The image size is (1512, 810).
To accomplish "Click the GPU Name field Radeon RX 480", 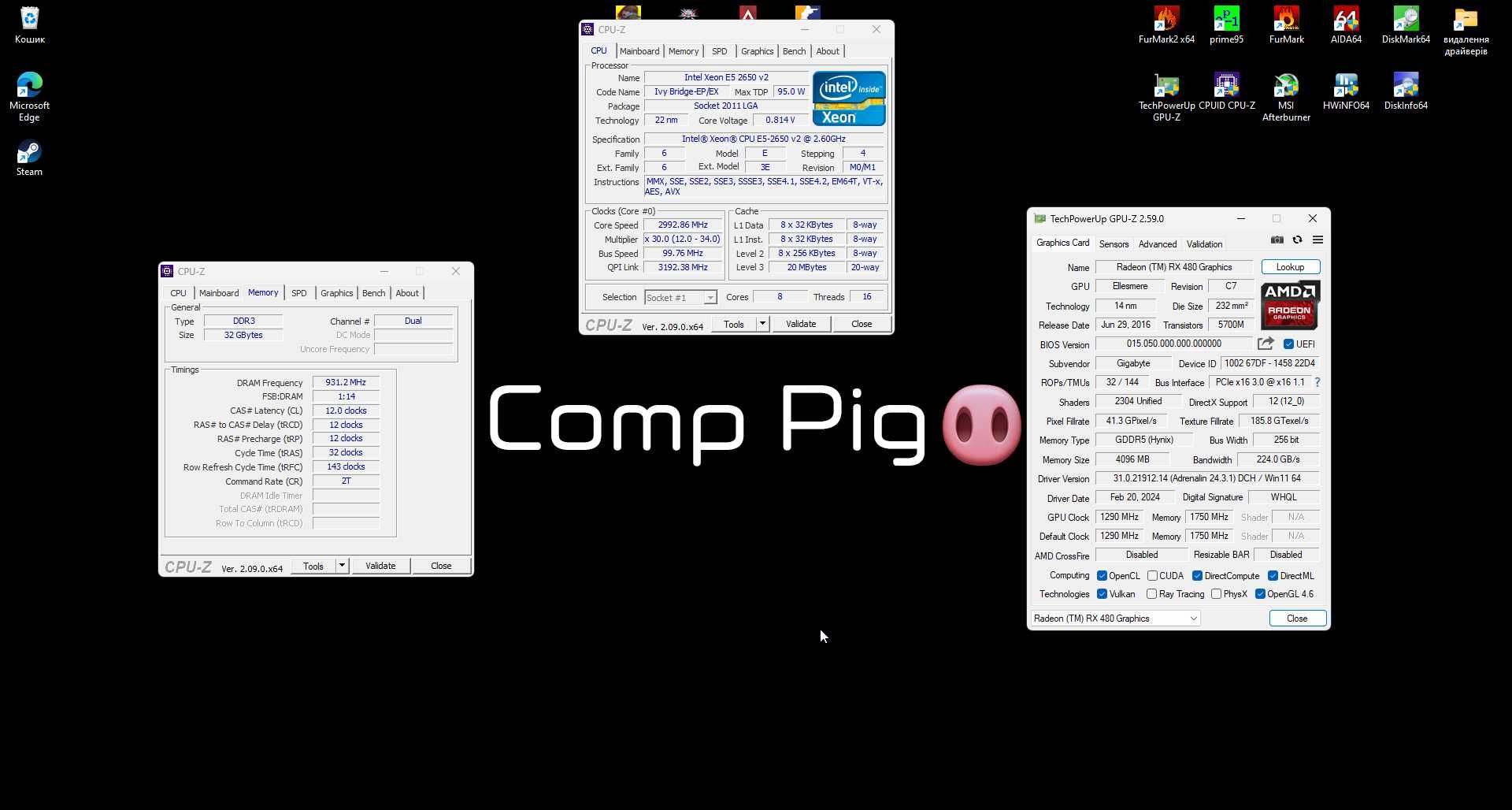I will [x=1173, y=267].
